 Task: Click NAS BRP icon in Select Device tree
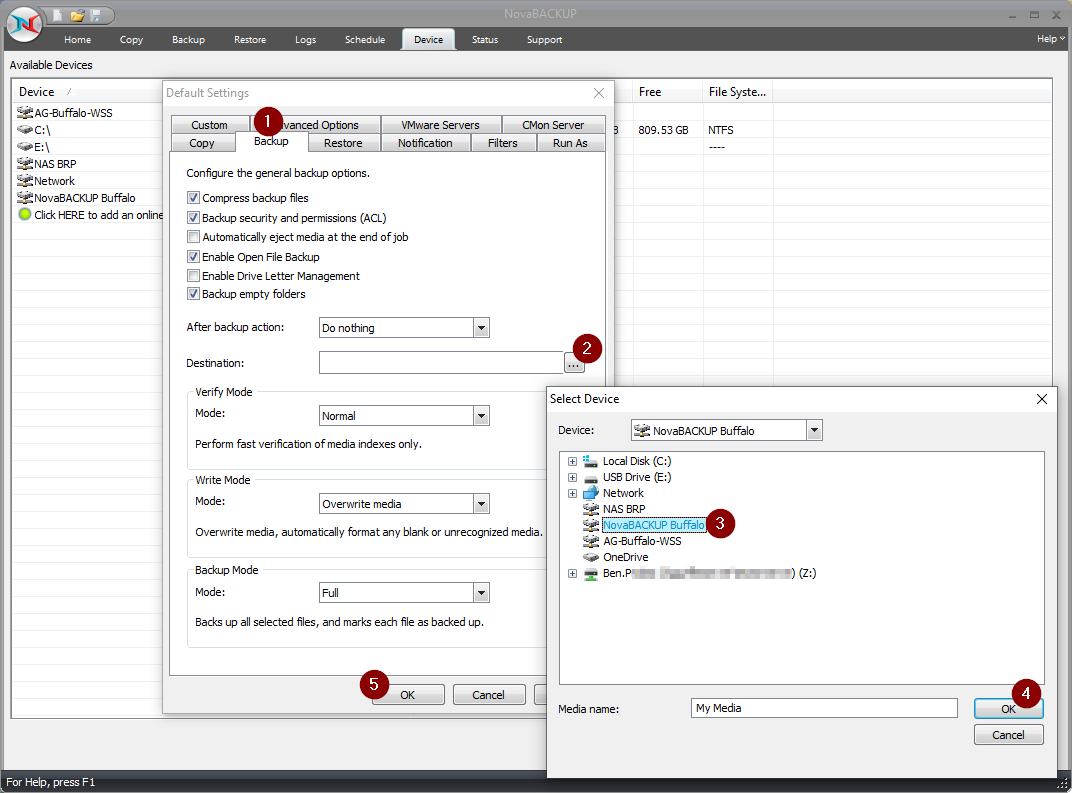click(x=591, y=509)
